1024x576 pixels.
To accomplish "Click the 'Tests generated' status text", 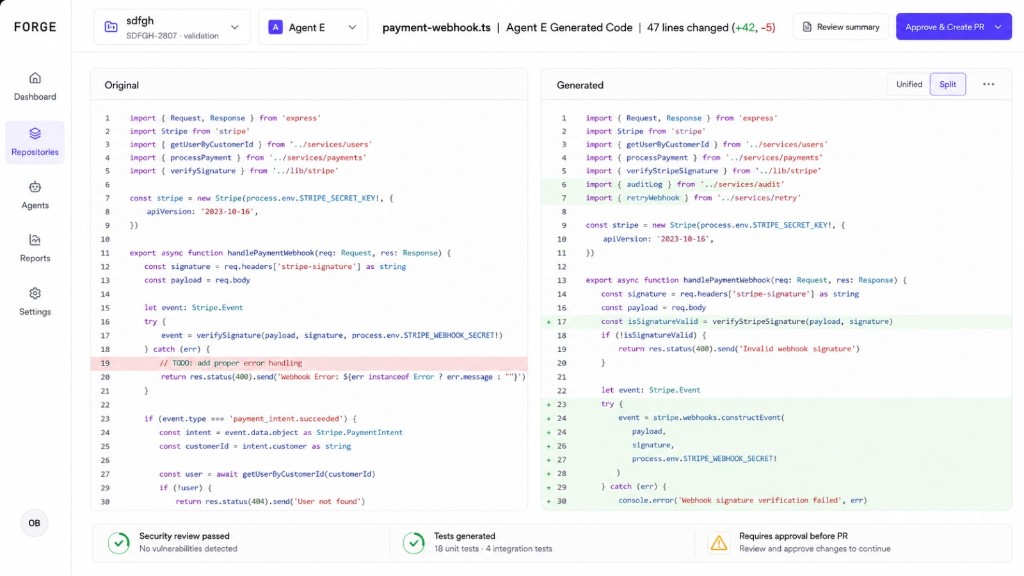I will pos(464,536).
